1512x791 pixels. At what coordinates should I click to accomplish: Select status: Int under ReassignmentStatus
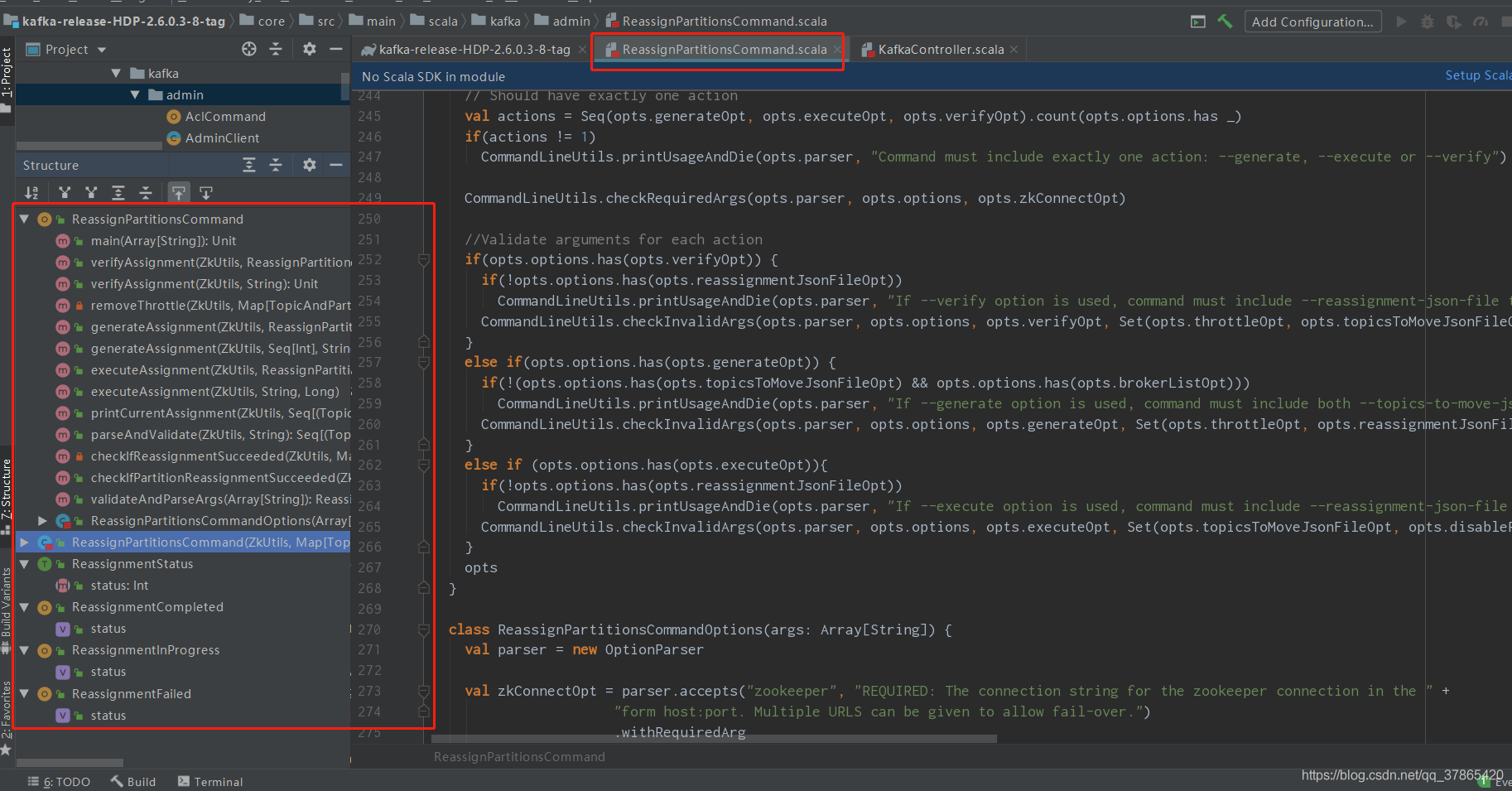click(x=119, y=586)
